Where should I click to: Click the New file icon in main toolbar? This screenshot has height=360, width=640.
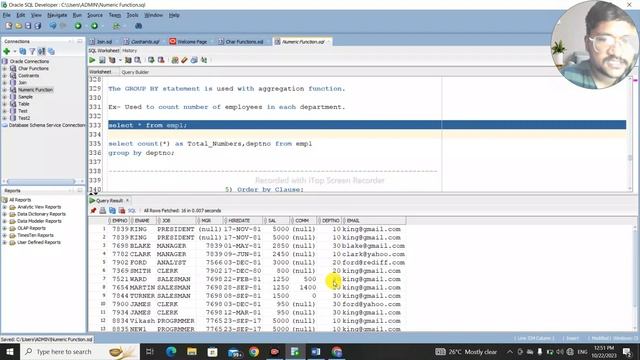[9, 26]
